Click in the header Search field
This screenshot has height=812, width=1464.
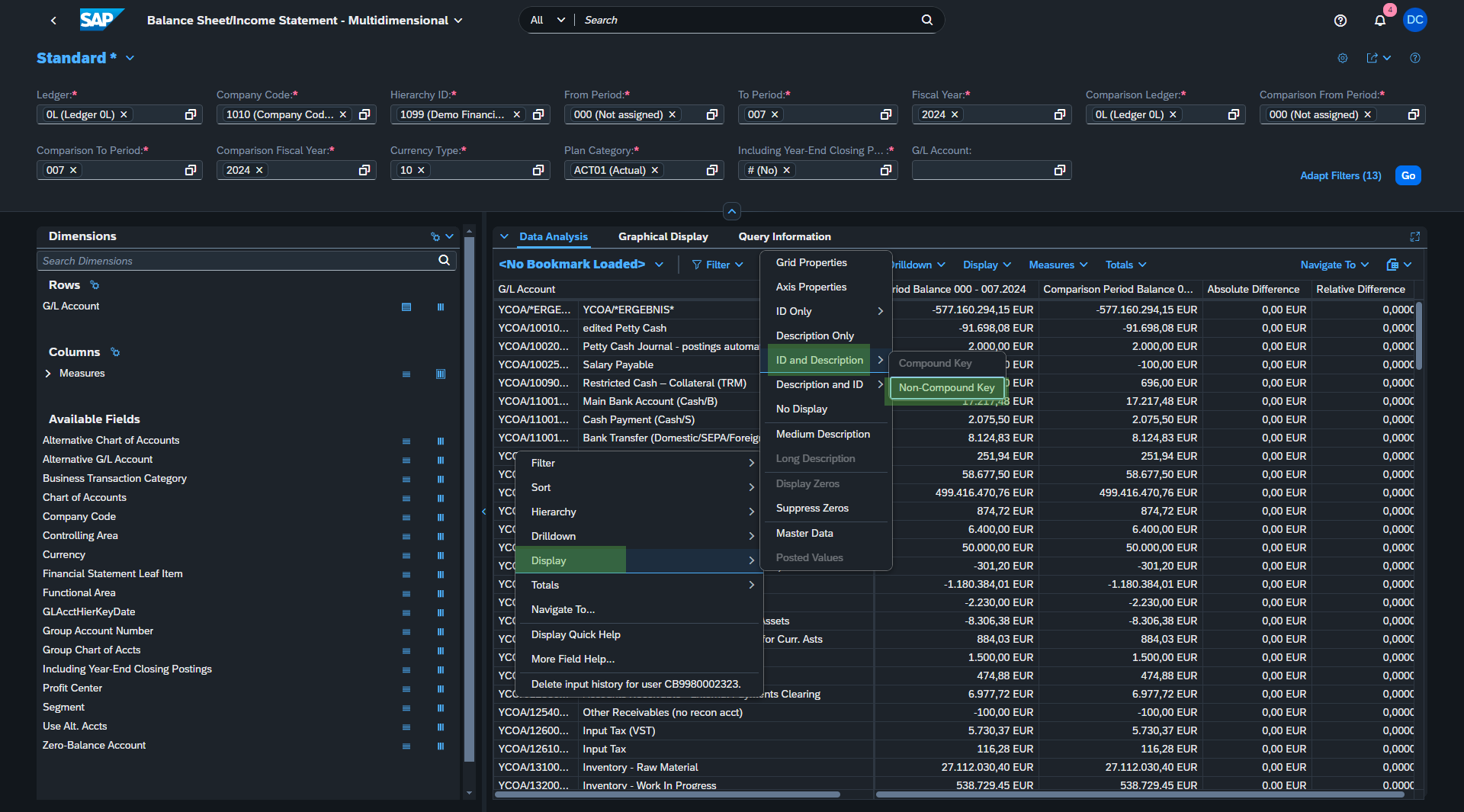point(747,20)
